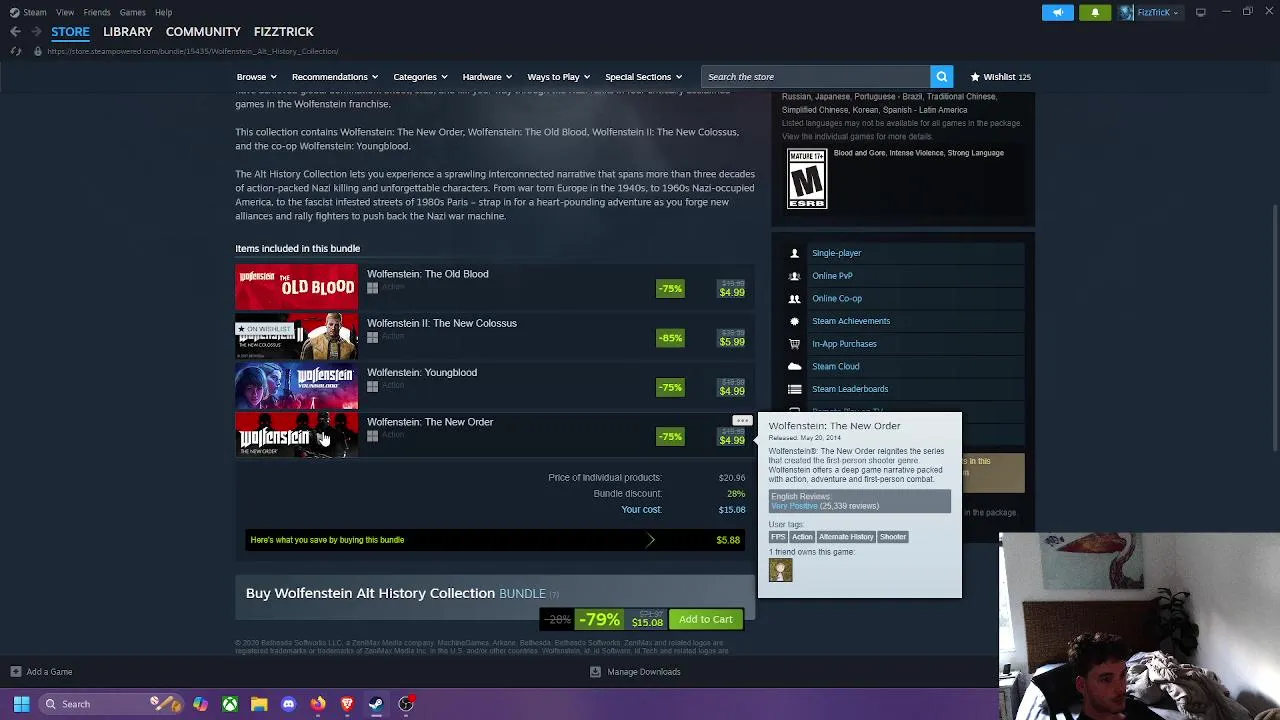Click the Add a Game plus icon
The height and width of the screenshot is (720, 1280).
[15, 672]
